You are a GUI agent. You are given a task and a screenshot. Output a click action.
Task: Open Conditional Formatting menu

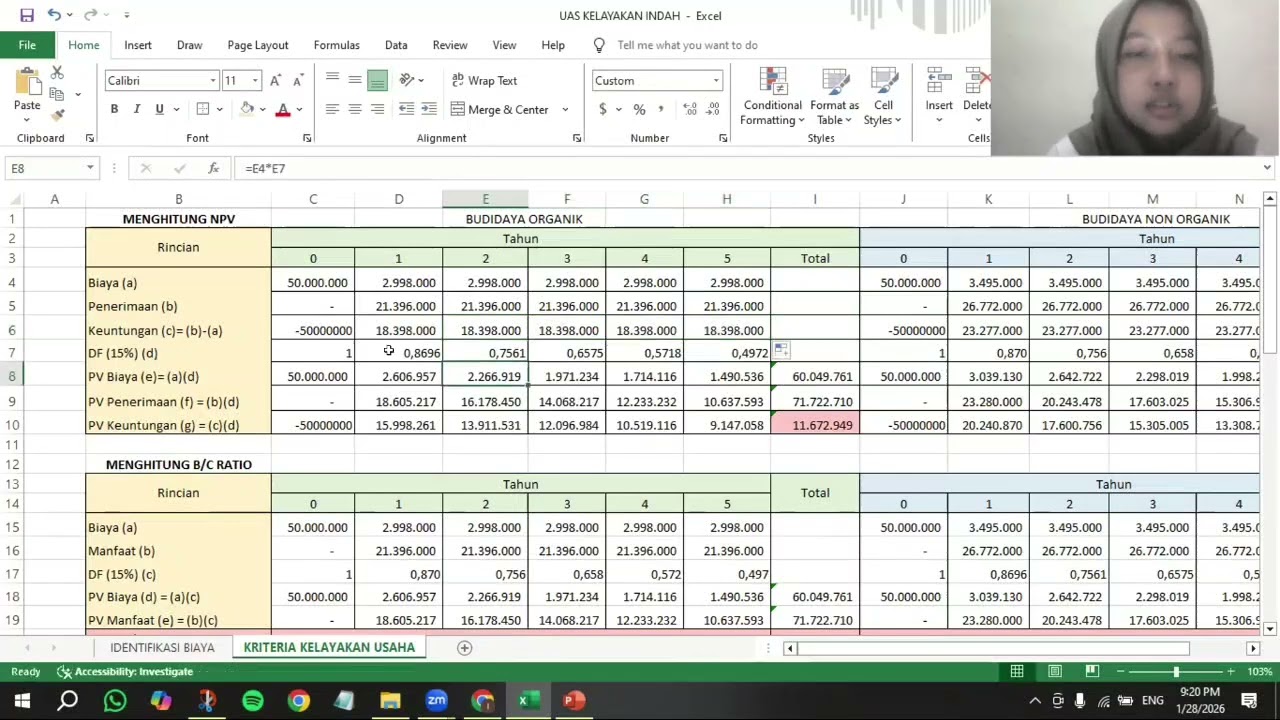(772, 97)
